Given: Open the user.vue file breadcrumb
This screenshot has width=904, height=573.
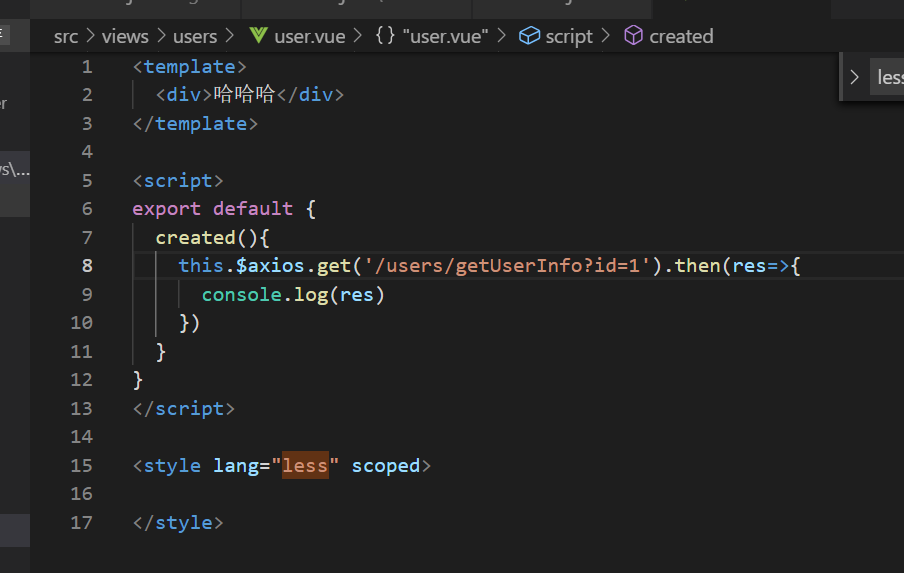Looking at the screenshot, I should pos(310,36).
